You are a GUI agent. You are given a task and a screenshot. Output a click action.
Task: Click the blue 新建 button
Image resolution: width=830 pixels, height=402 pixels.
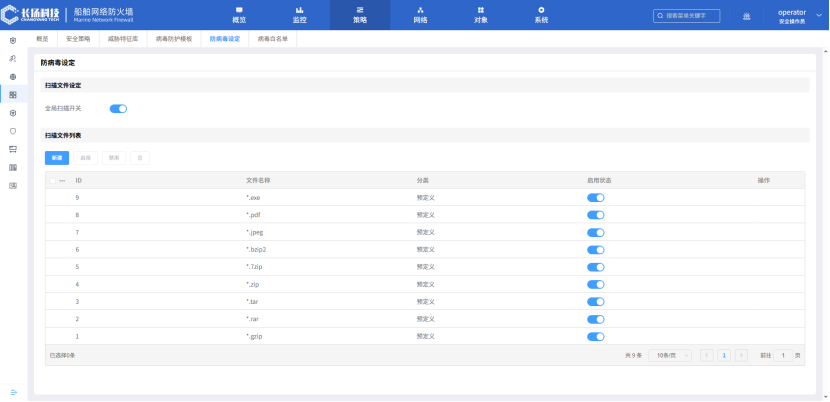click(58, 157)
